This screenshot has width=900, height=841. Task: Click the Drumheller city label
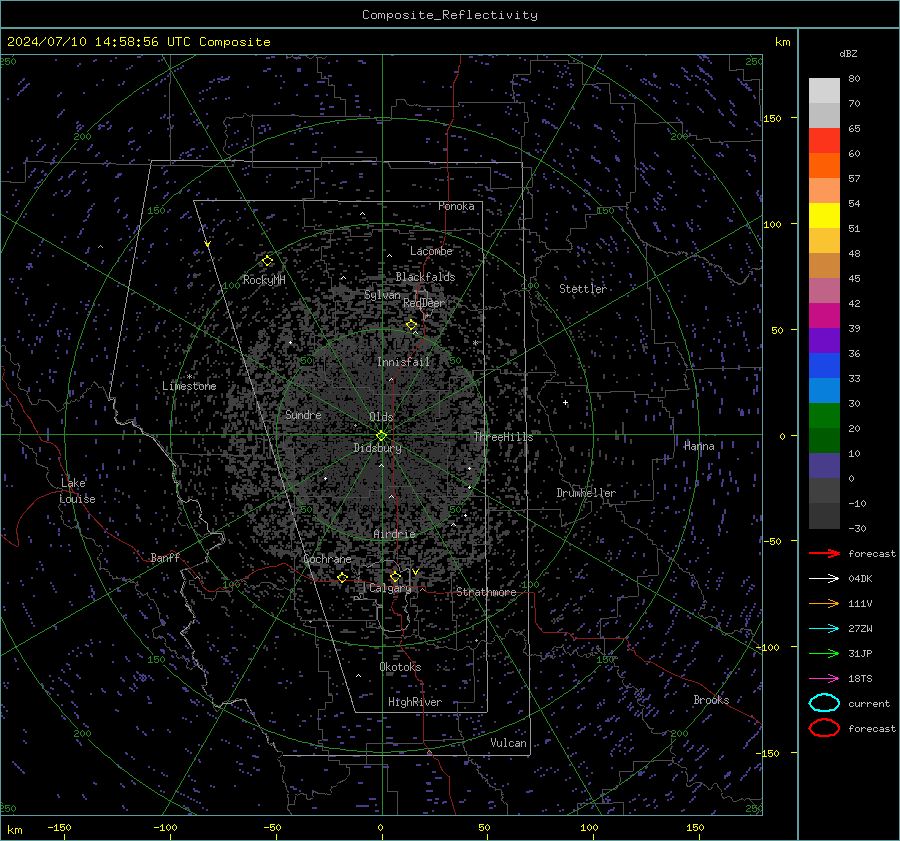(586, 493)
